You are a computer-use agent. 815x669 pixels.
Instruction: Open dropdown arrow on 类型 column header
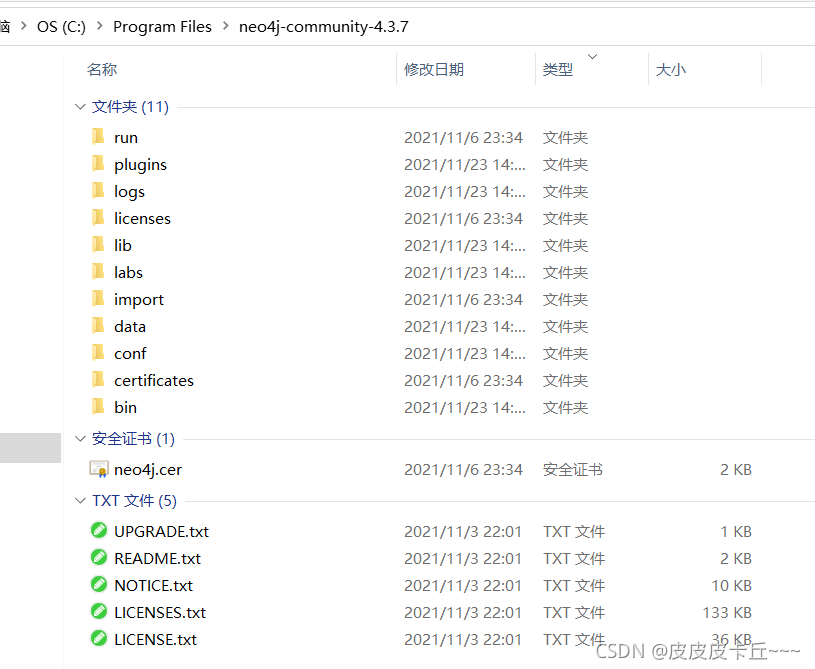592,56
